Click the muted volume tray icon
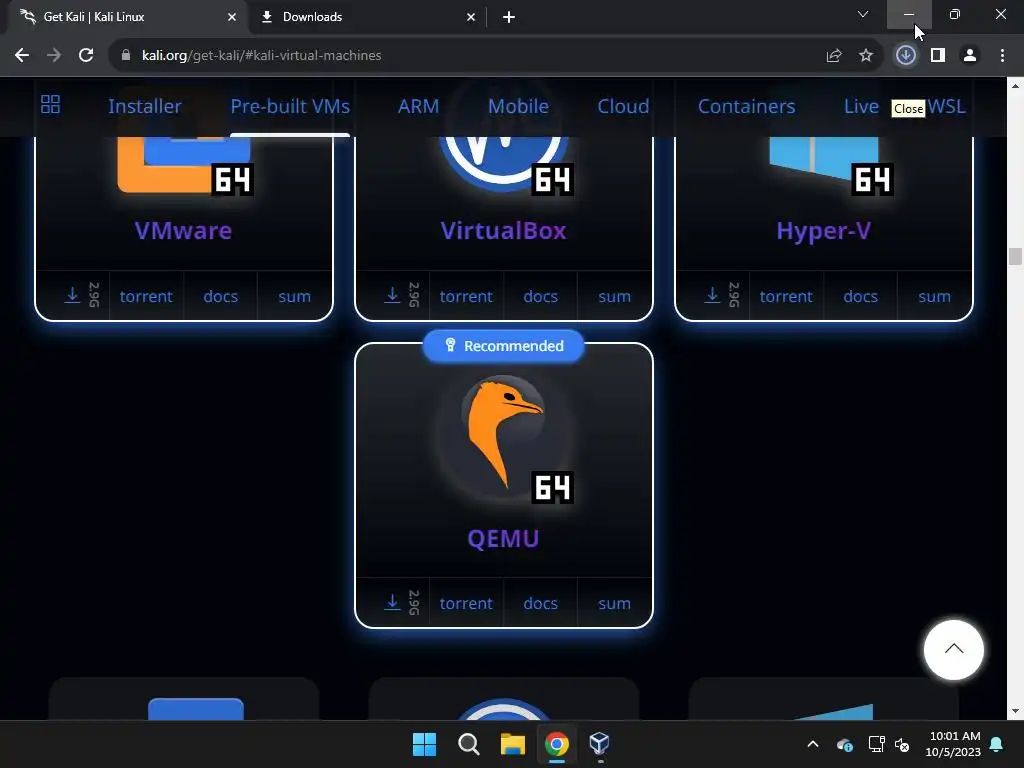The image size is (1024, 768). click(x=902, y=744)
